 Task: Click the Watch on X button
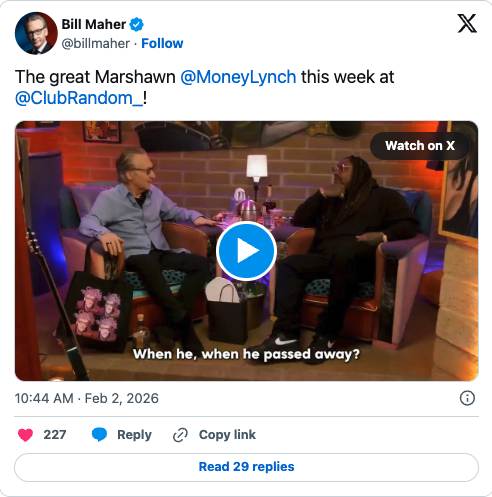click(420, 146)
